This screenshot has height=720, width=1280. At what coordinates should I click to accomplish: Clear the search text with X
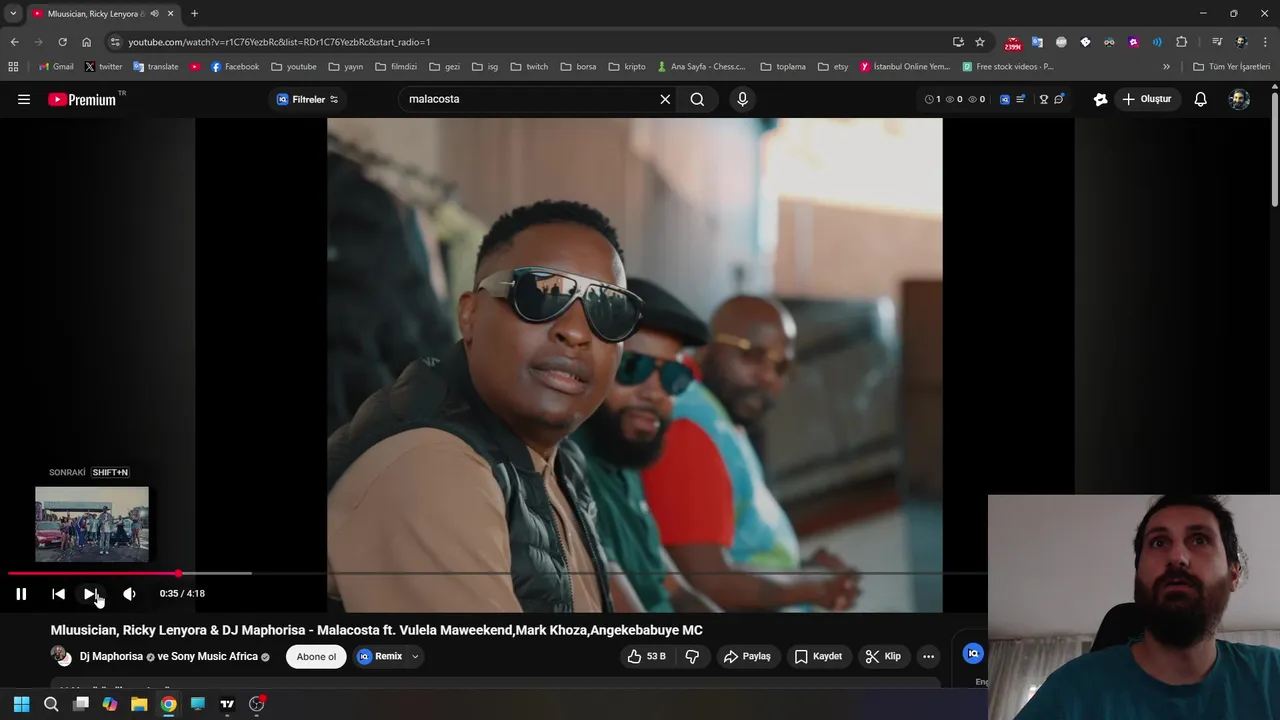(x=665, y=99)
